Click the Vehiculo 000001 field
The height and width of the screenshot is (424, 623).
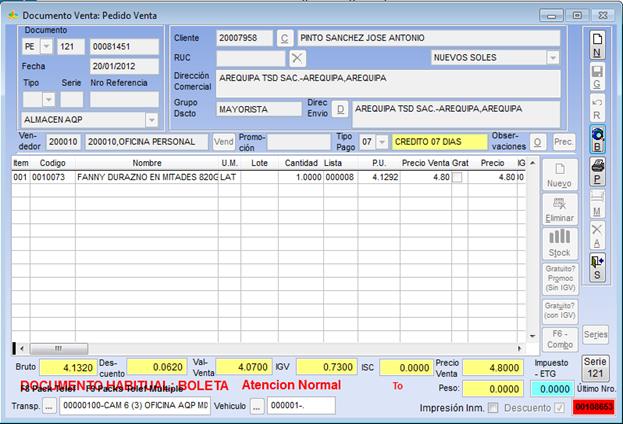[x=301, y=406]
